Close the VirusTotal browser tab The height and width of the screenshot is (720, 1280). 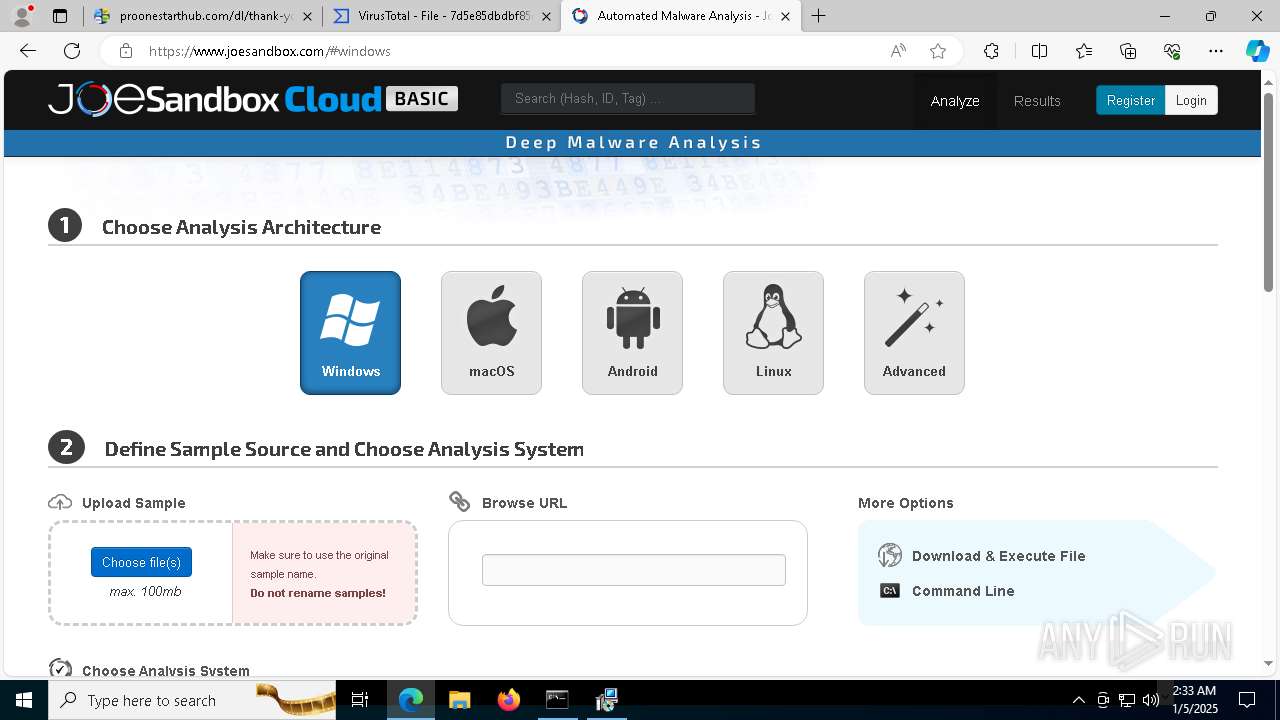(546, 16)
